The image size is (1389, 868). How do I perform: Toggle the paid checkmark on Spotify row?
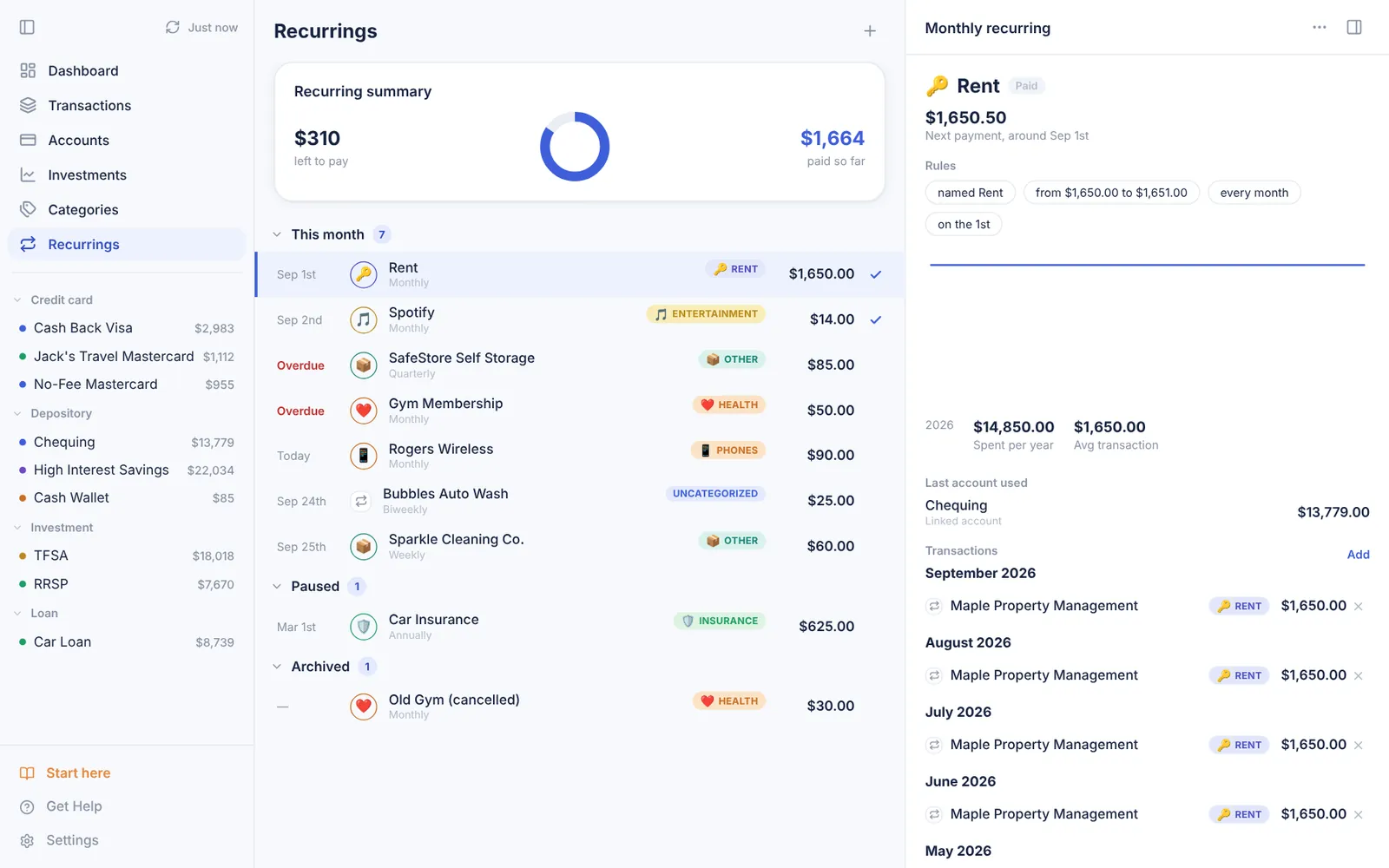[x=876, y=320]
